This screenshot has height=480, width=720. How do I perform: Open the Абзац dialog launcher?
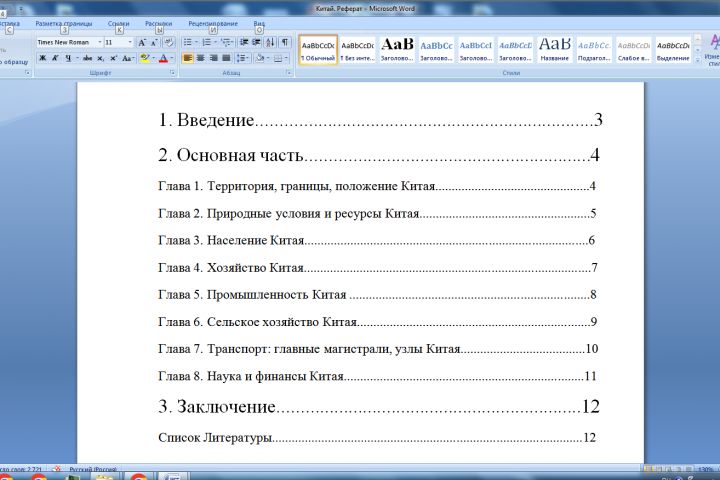point(289,73)
